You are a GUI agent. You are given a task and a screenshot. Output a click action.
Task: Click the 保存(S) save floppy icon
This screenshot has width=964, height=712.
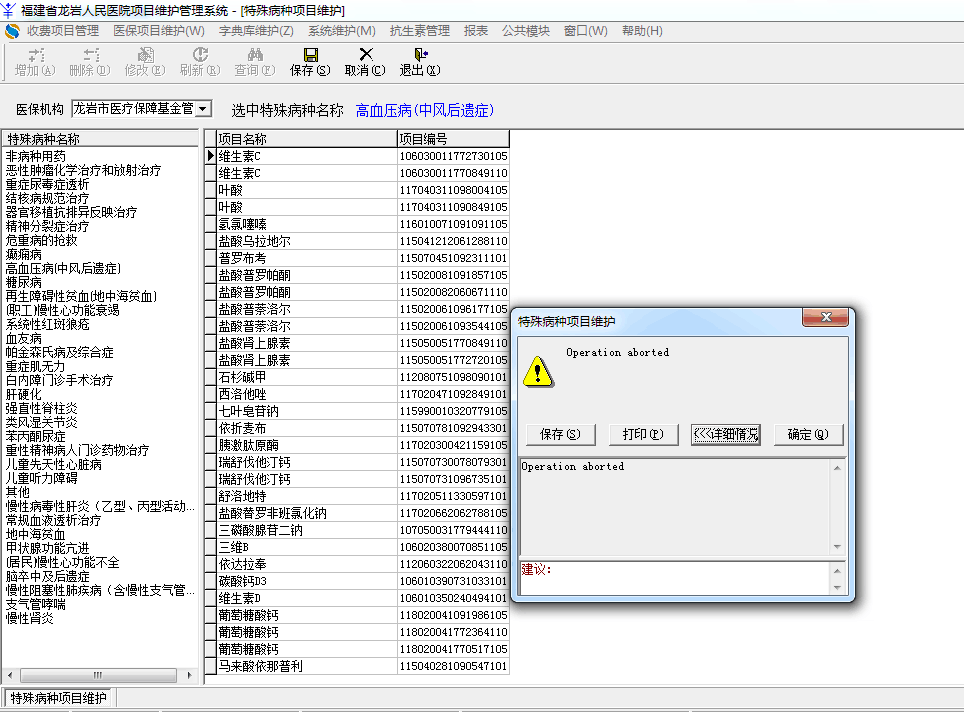coord(310,55)
